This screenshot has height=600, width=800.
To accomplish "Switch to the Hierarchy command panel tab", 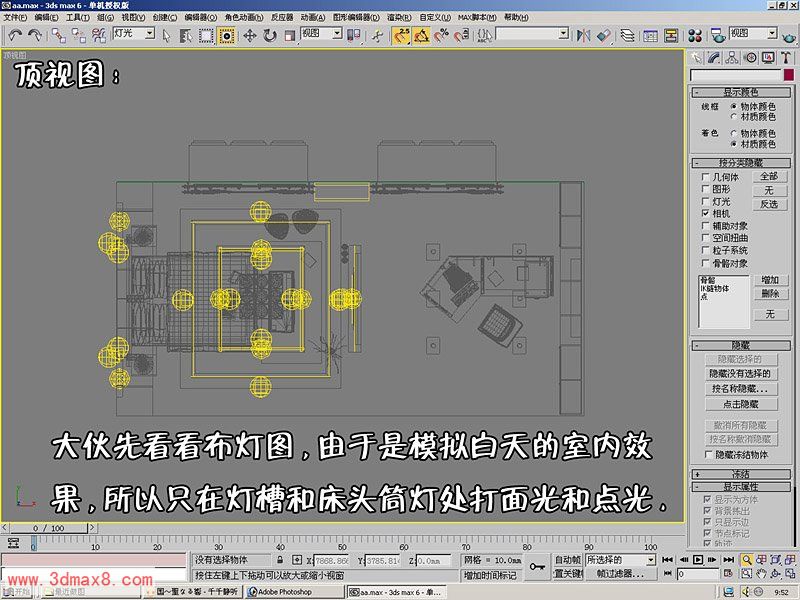I will pyautogui.click(x=732, y=58).
